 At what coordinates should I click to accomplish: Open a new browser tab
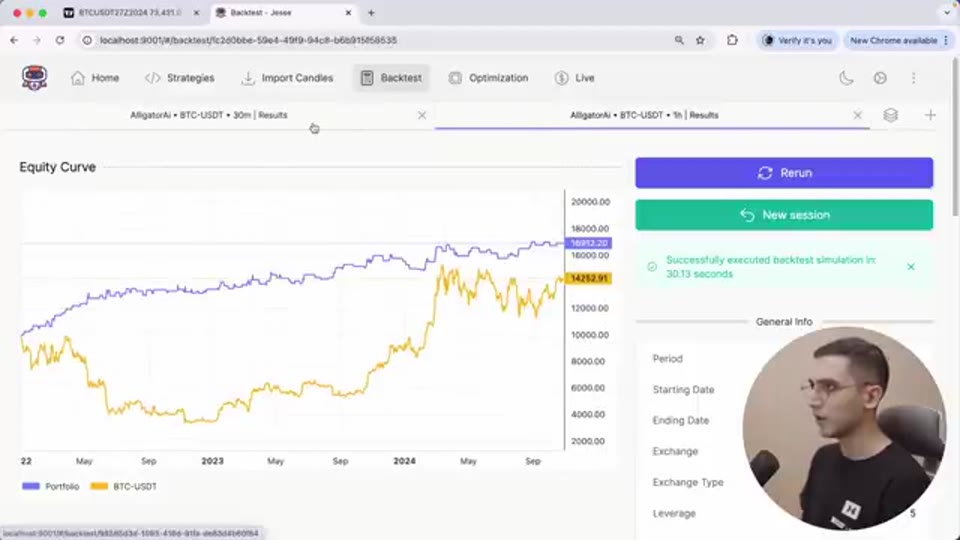(x=371, y=12)
